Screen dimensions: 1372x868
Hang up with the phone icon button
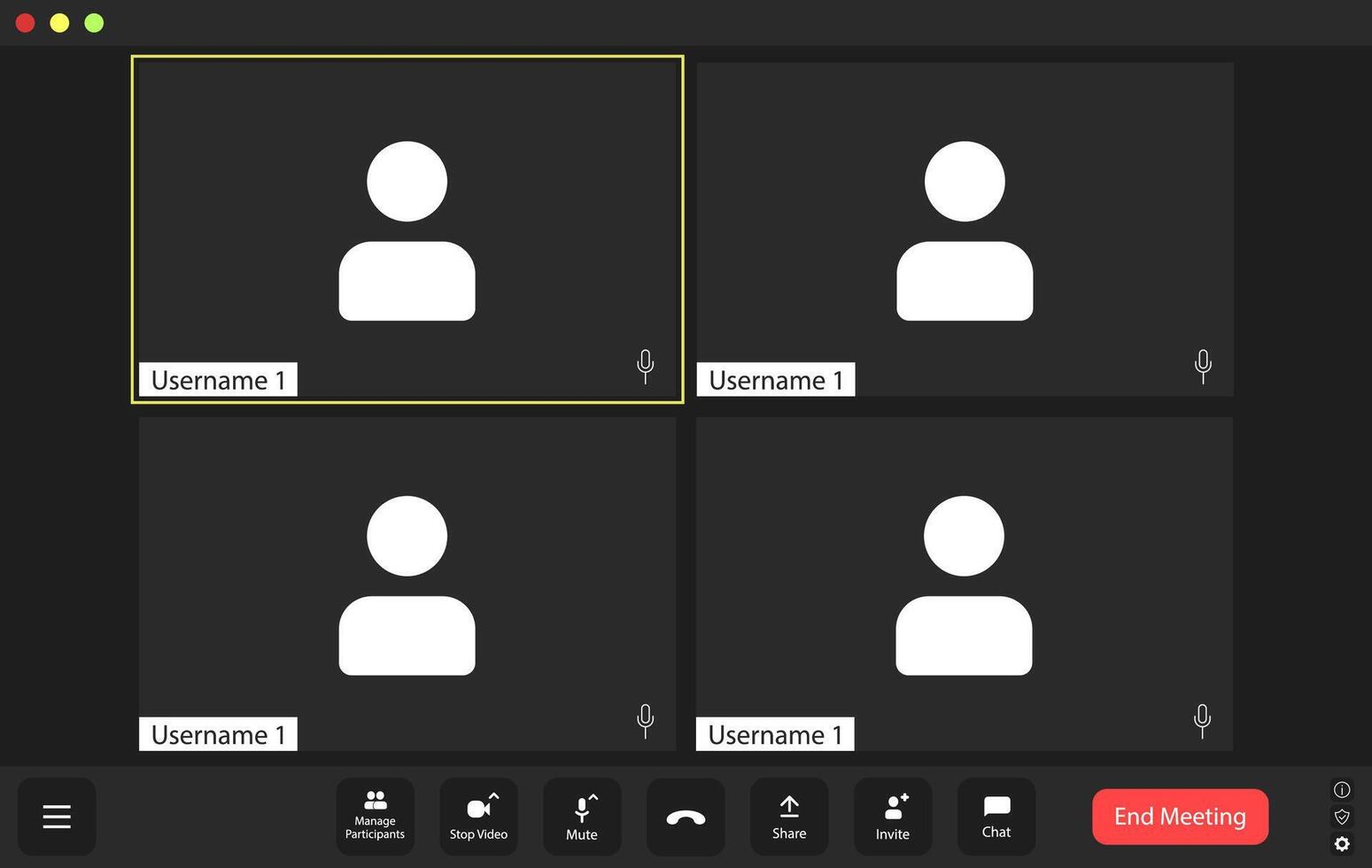tap(686, 817)
